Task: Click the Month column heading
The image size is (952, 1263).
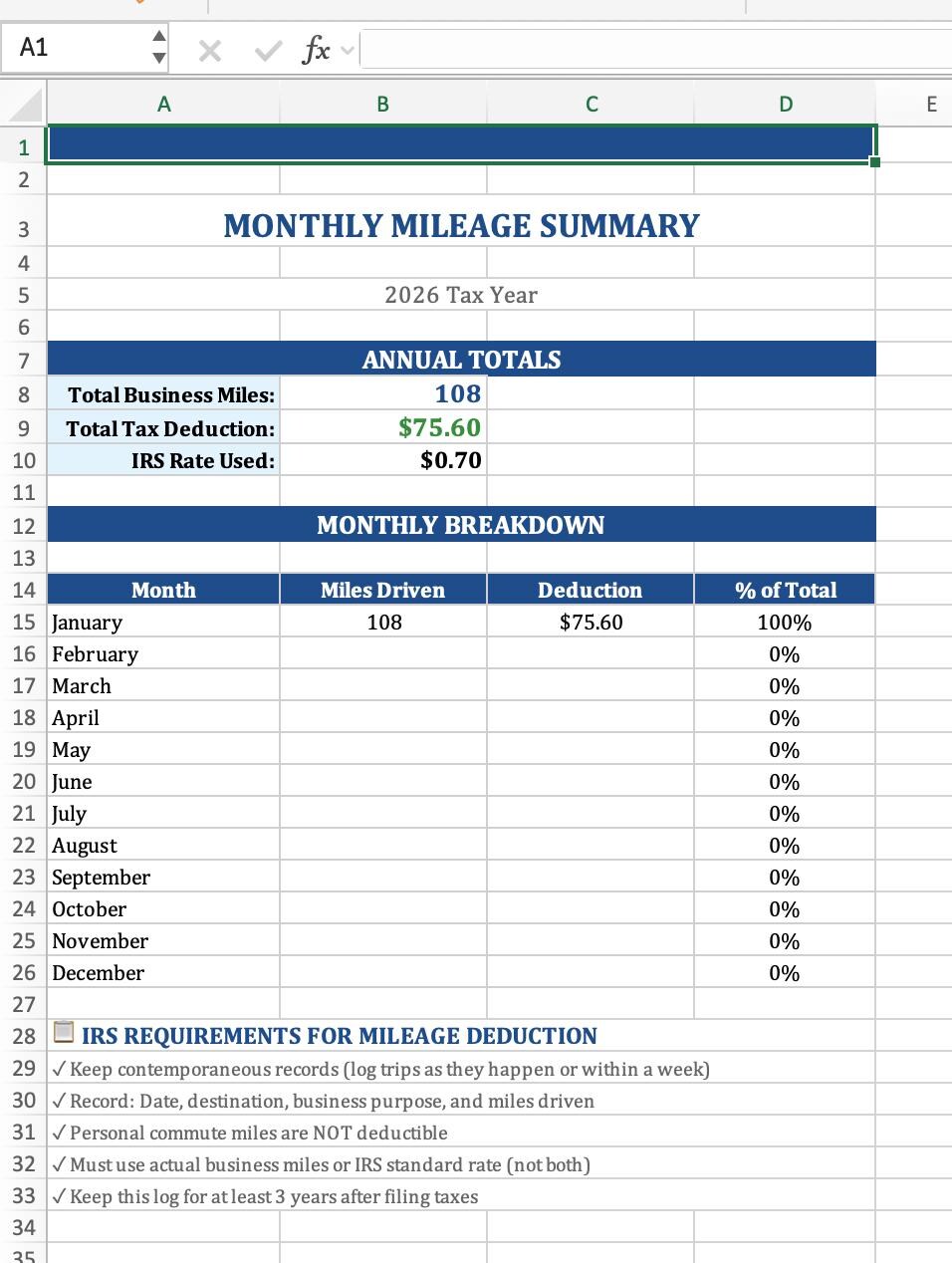Action: click(163, 590)
